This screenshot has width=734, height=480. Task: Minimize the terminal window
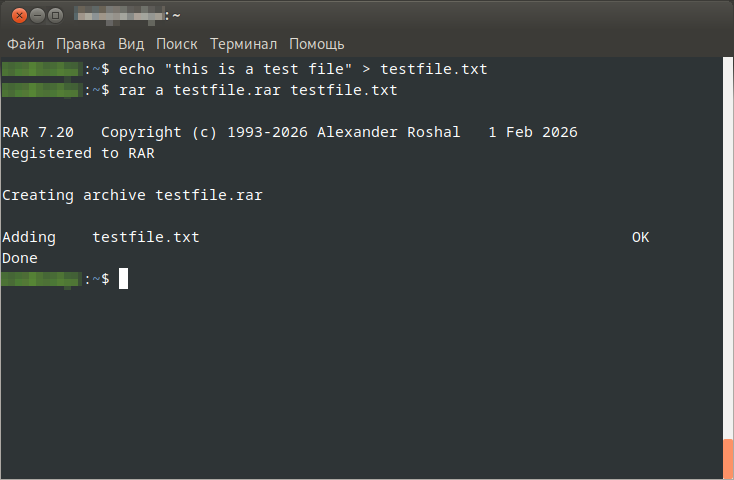tap(35, 16)
